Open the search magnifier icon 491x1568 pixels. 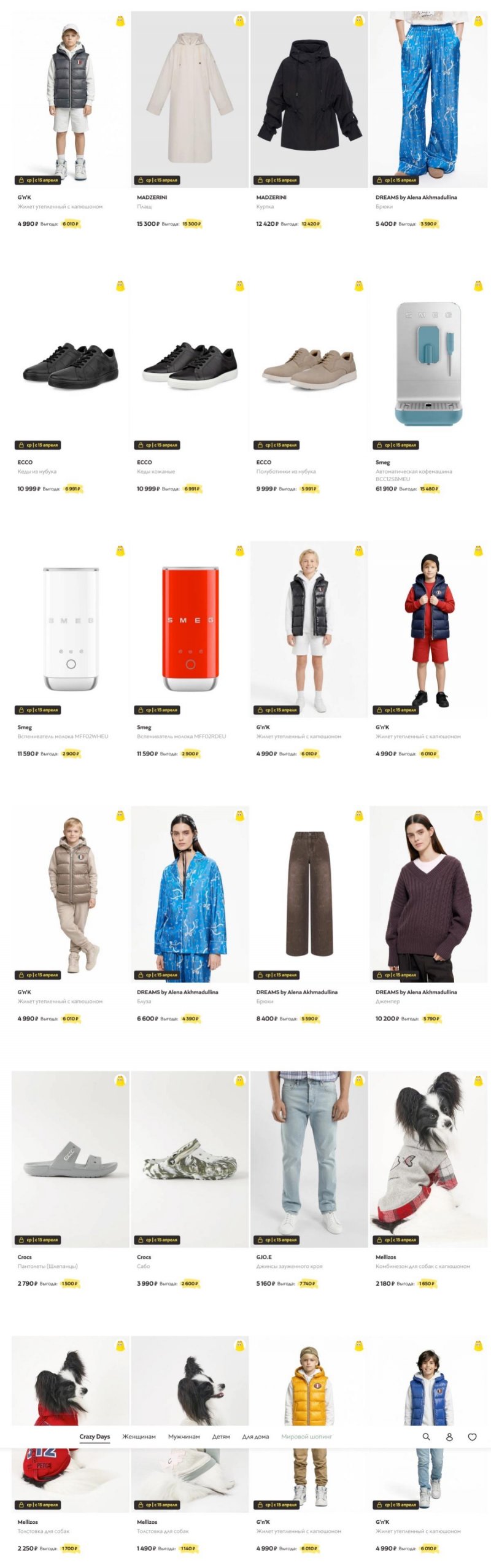(x=426, y=1436)
